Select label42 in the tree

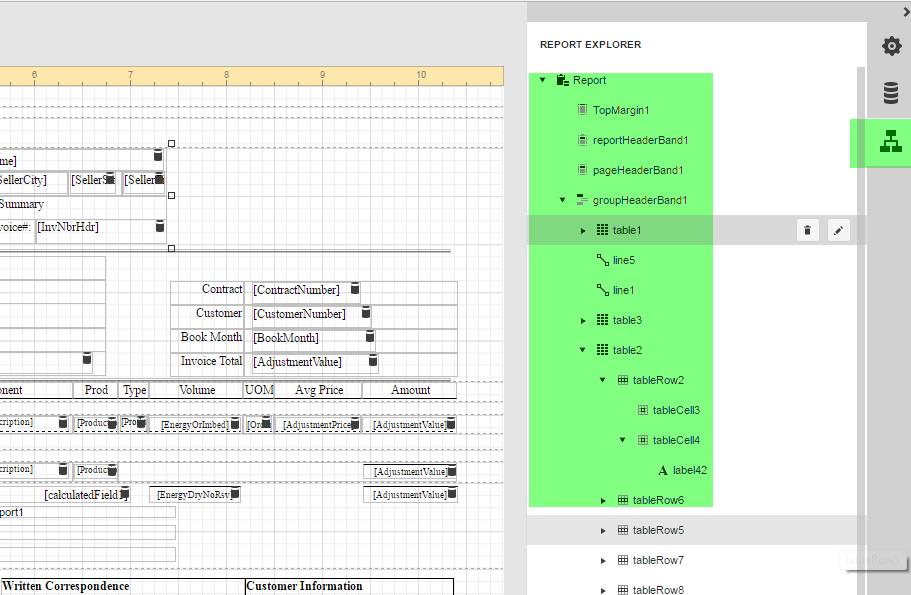click(689, 470)
